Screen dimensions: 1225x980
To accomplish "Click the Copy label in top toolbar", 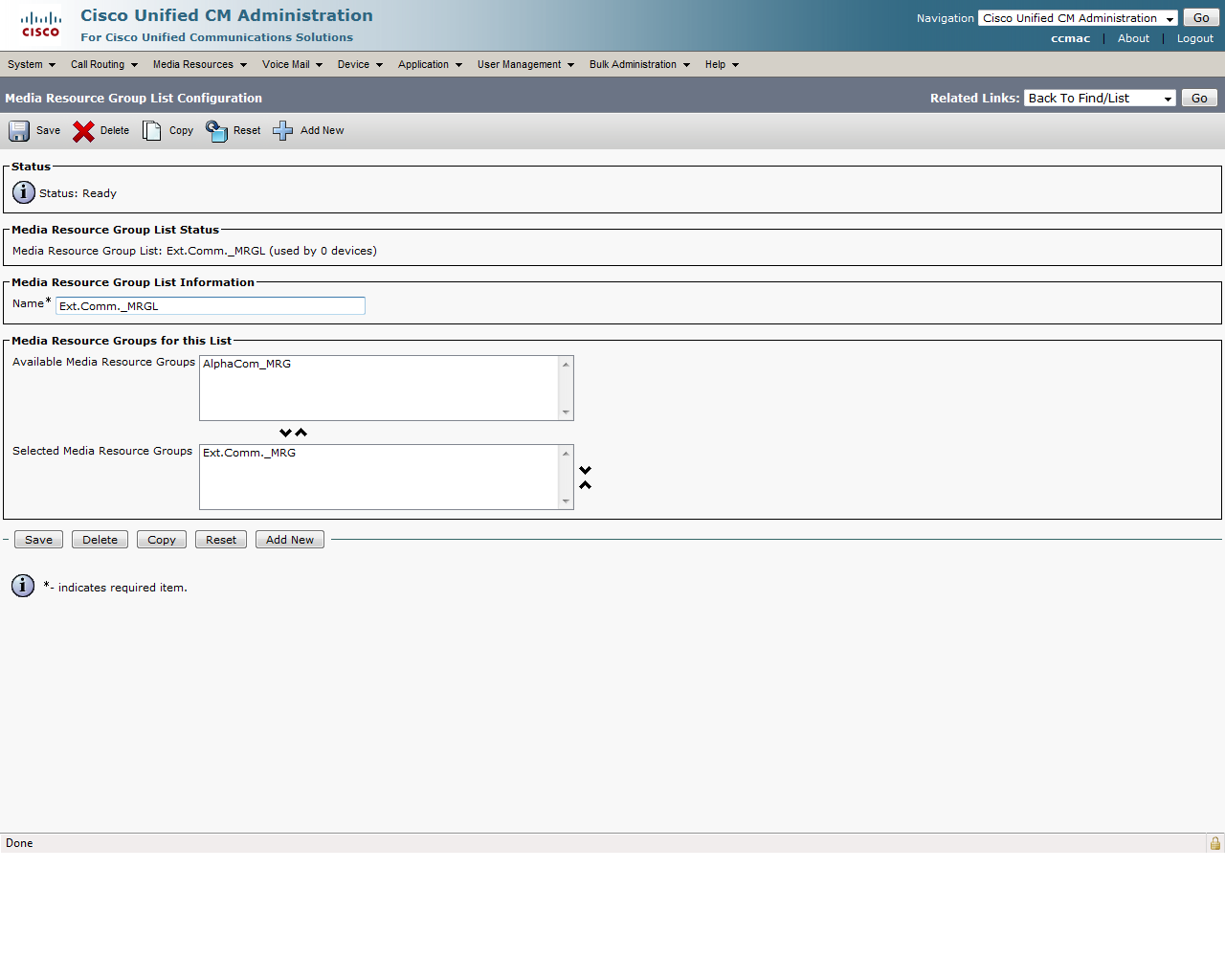I will point(181,131).
